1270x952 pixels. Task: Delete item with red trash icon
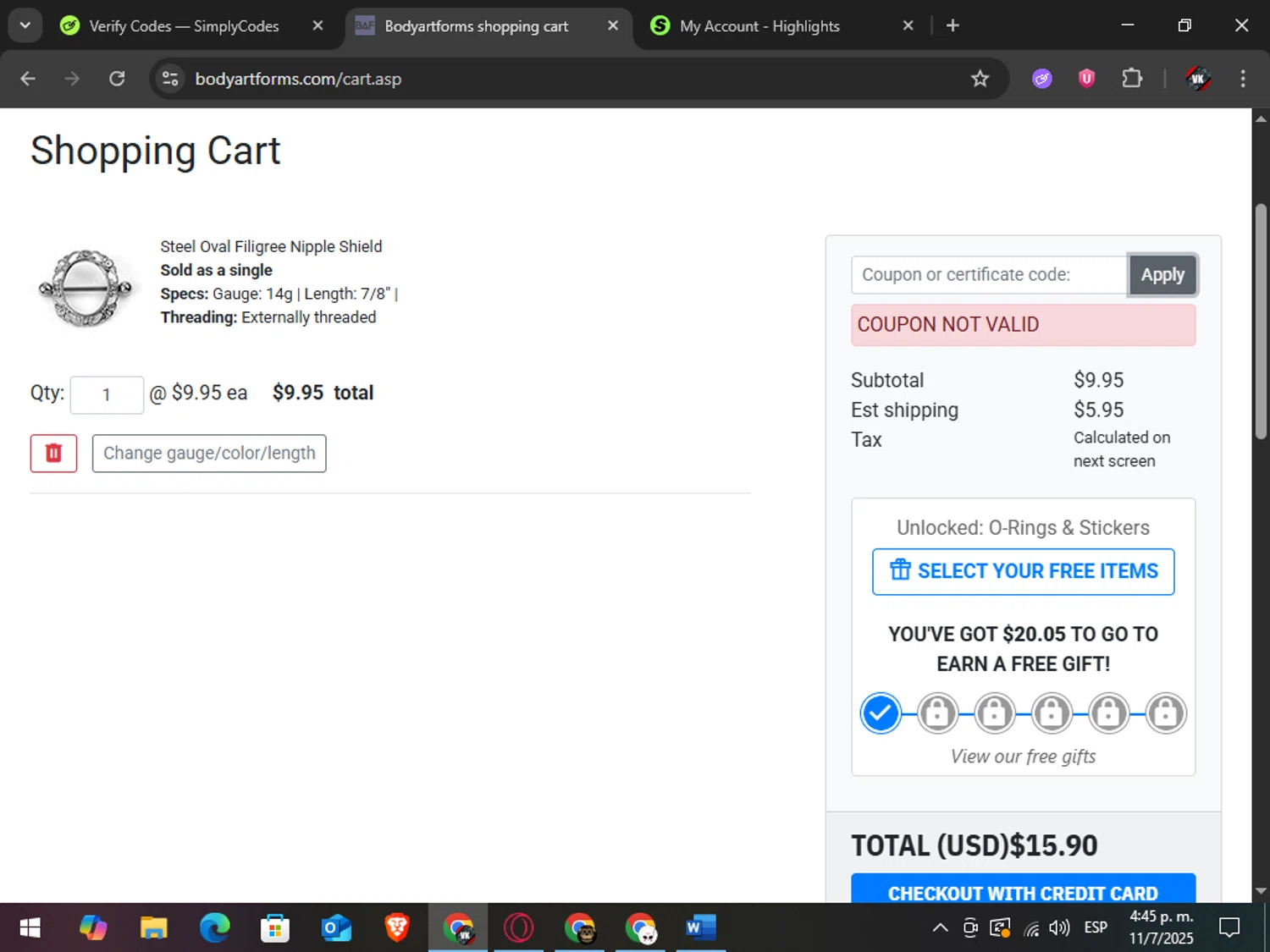point(53,454)
